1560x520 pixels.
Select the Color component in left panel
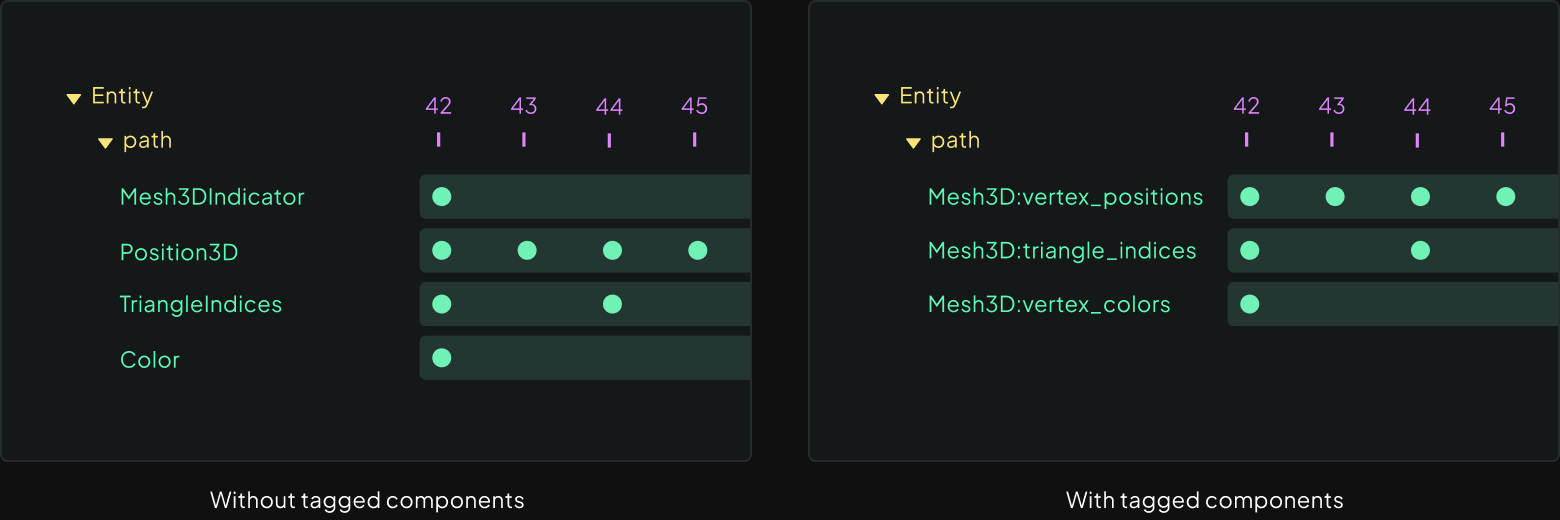pyautogui.click(x=150, y=360)
